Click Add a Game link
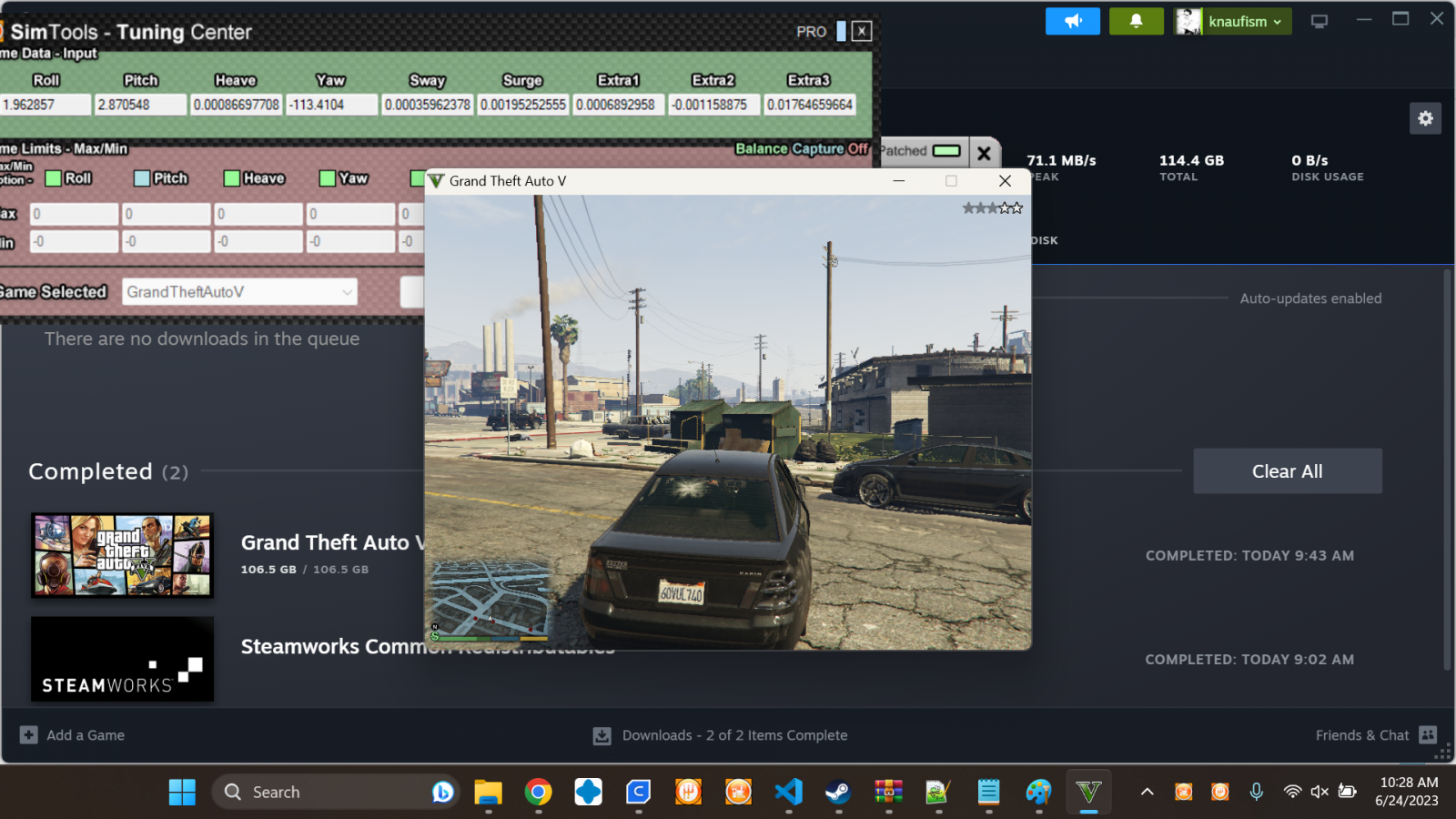This screenshot has width=1456, height=819. coord(86,735)
